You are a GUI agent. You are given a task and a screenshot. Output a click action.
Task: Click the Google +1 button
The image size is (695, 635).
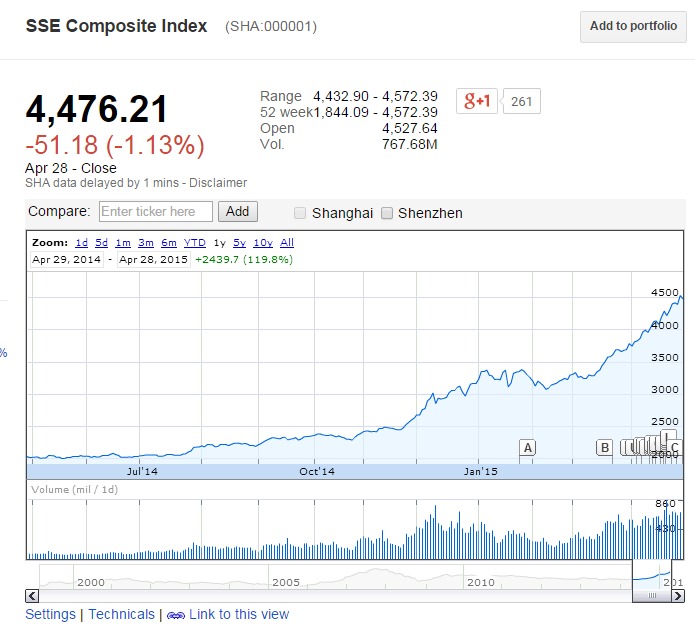pos(477,101)
